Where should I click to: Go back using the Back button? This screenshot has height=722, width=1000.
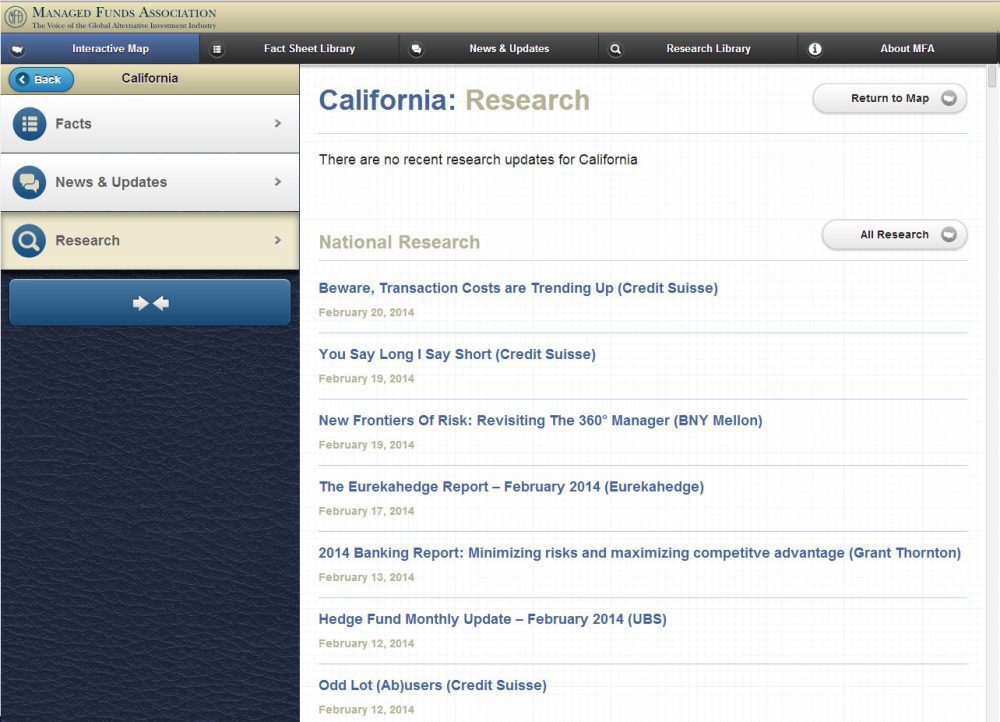(x=41, y=79)
